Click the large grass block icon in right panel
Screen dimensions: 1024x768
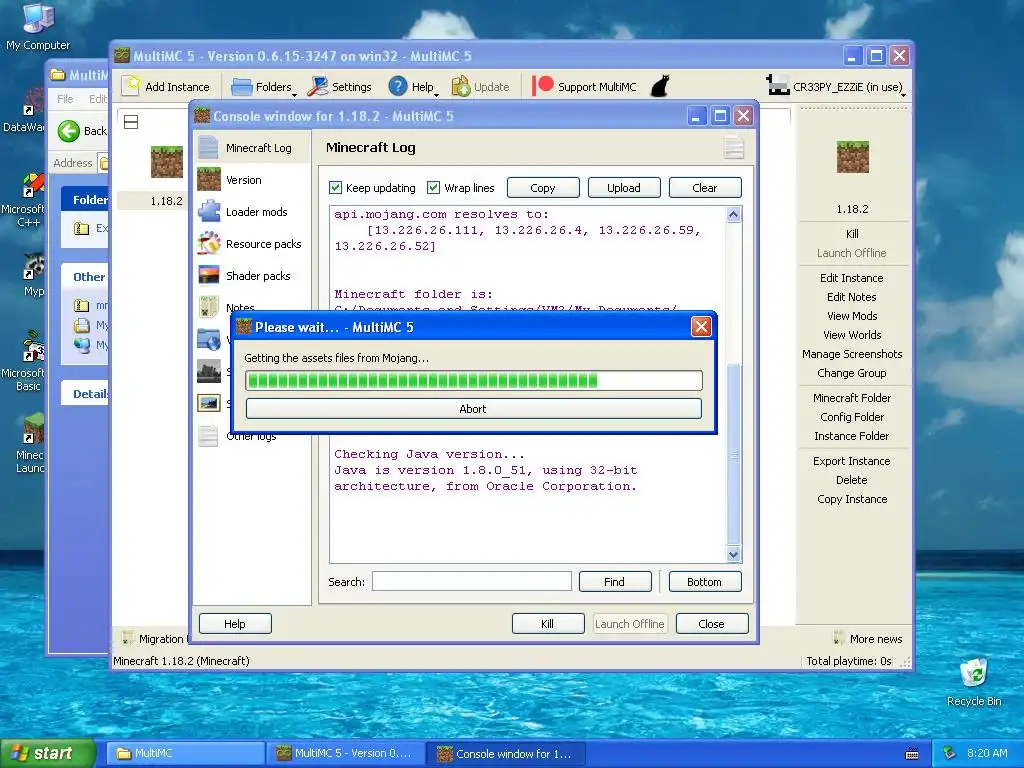[x=852, y=157]
